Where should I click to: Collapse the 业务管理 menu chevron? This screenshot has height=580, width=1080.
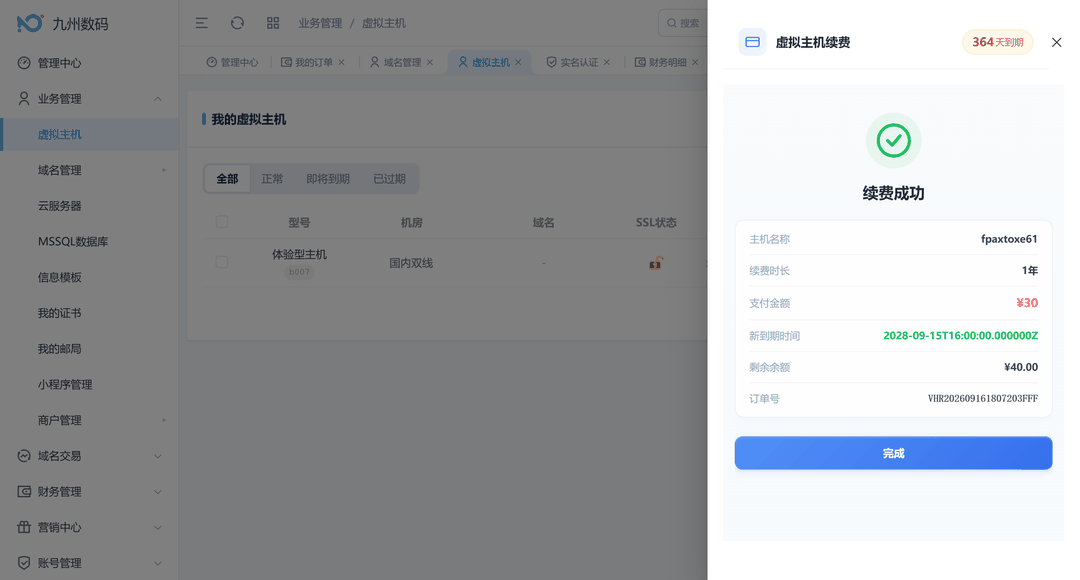(x=158, y=99)
